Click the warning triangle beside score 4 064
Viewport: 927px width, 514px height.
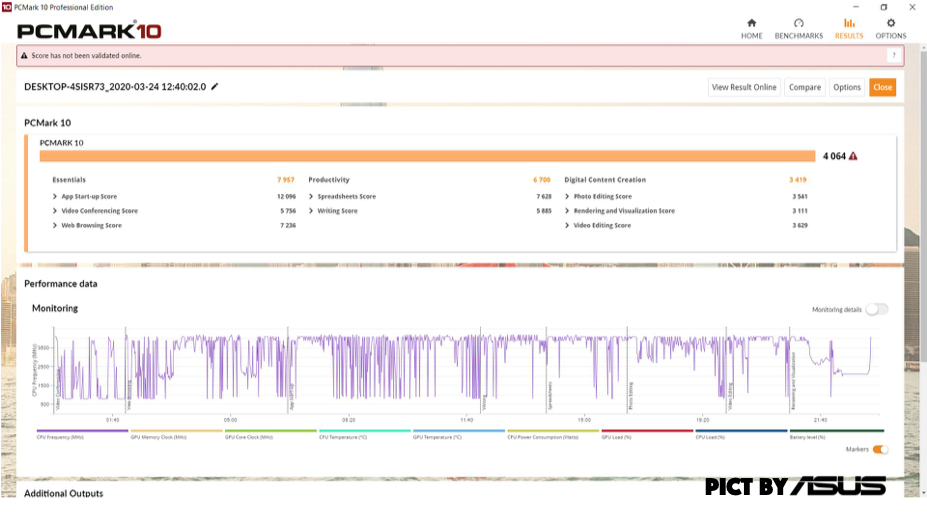(x=853, y=156)
